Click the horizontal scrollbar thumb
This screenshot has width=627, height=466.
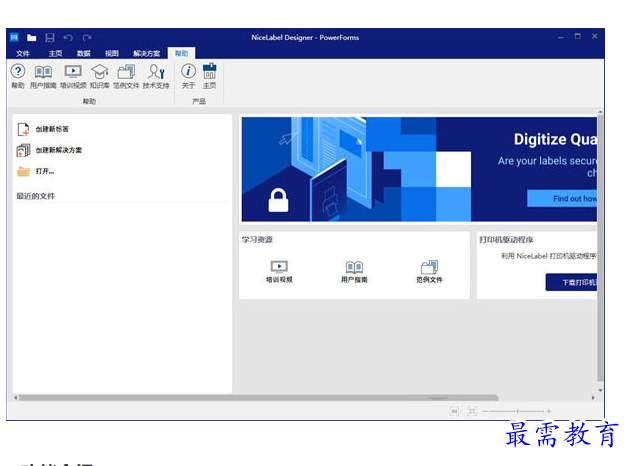pyautogui.click(x=258, y=398)
